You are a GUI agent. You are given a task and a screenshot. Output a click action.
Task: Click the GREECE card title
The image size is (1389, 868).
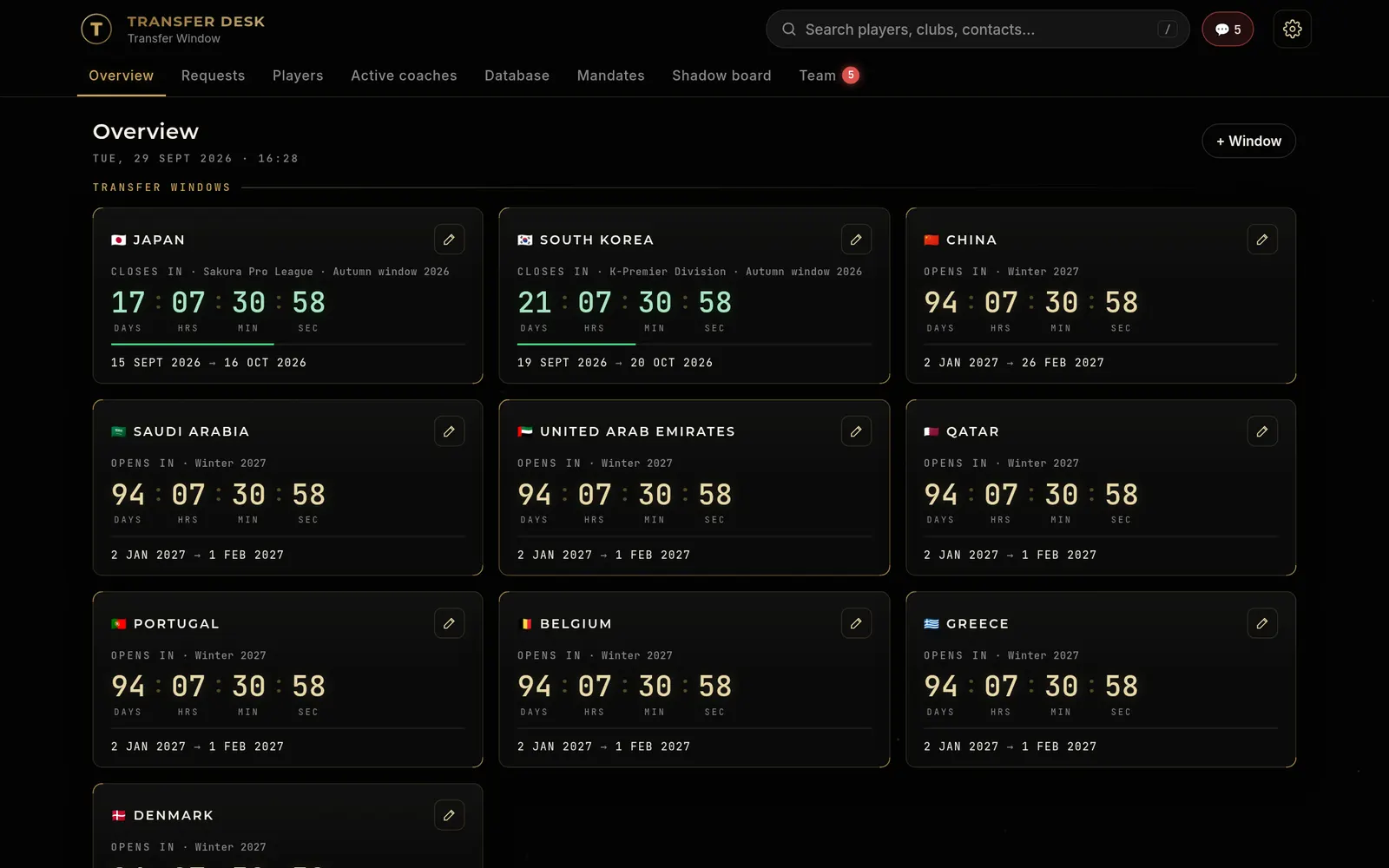pos(978,624)
